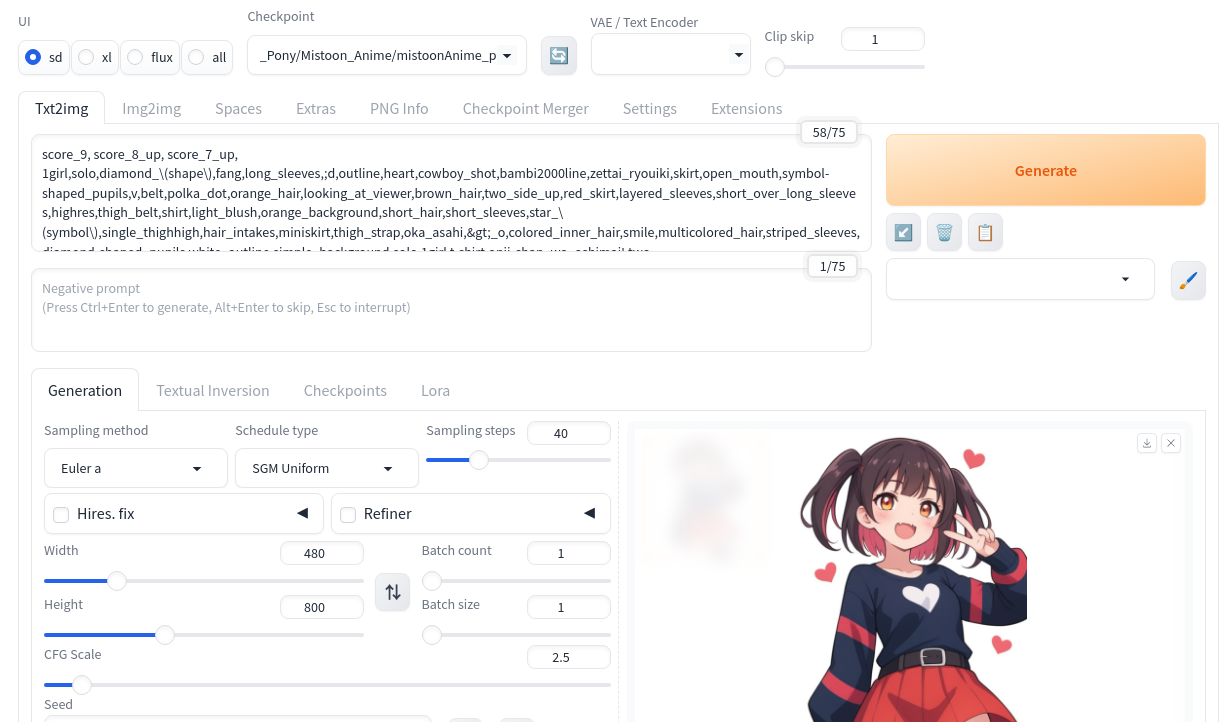This screenshot has height=722, width=1231.
Task: Open the Settings tab
Action: coord(650,109)
